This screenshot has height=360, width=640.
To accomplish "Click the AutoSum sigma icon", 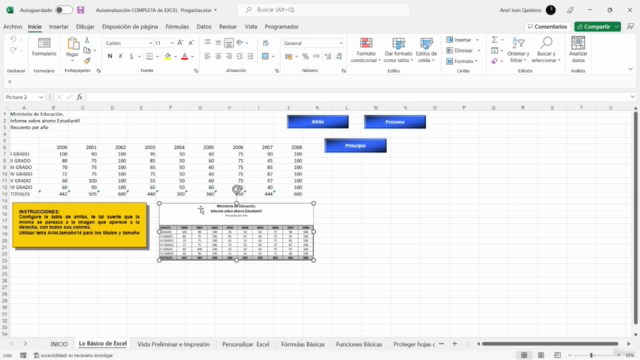I will click(494, 40).
